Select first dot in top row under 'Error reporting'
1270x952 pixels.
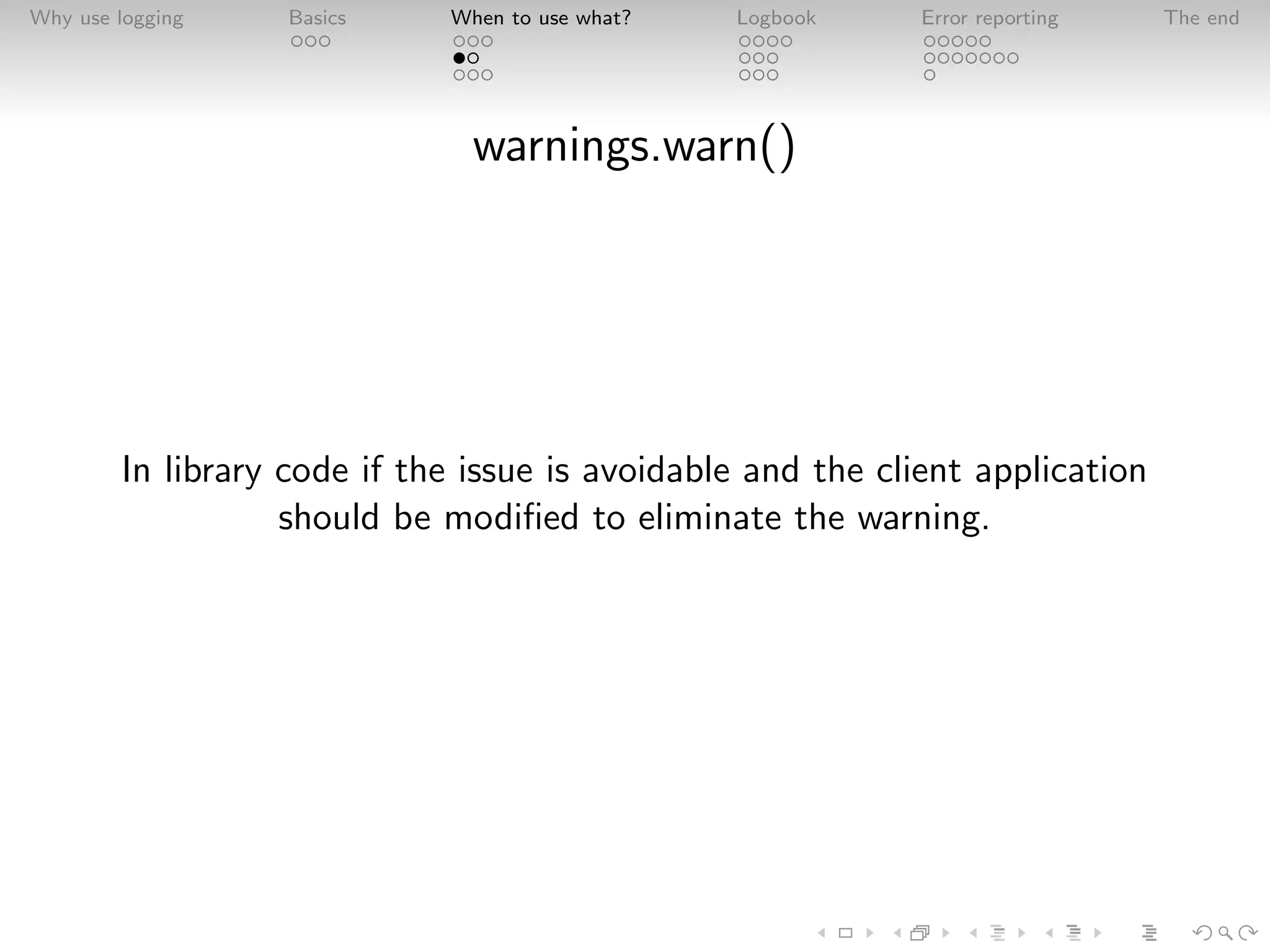tap(930, 42)
